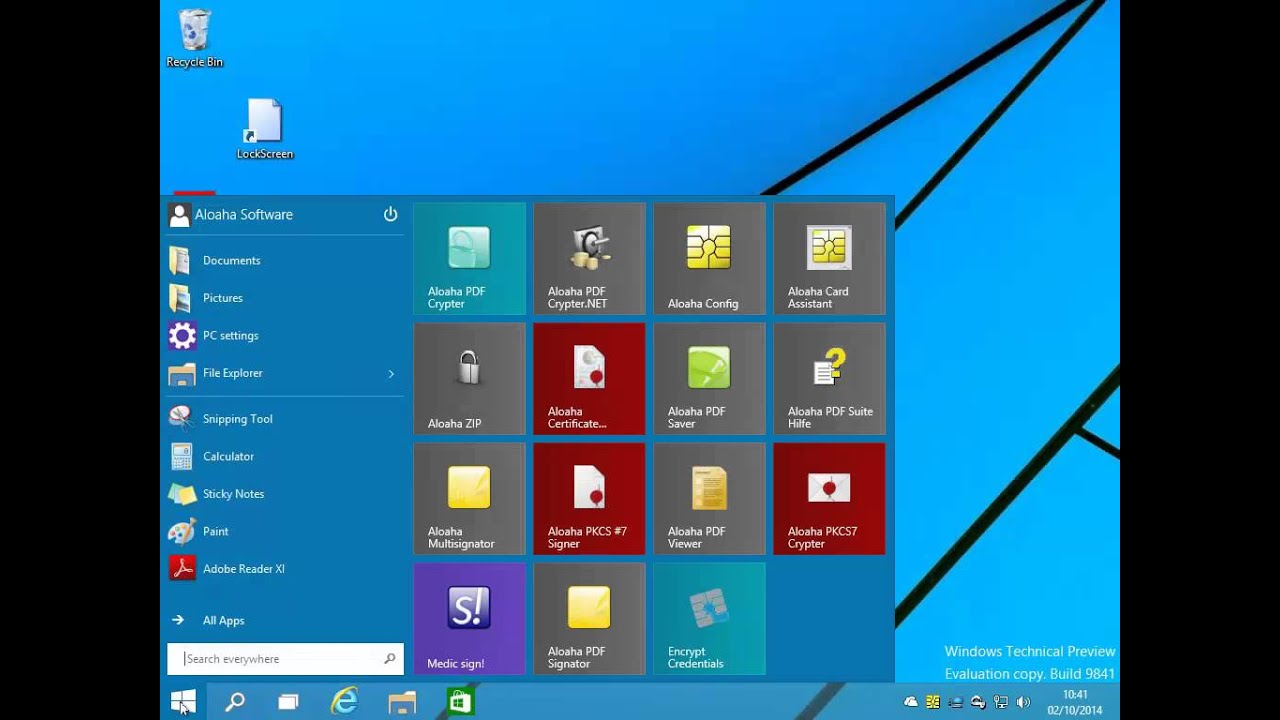Open the Encrypt Credentials tile
Image resolution: width=1280 pixels, height=720 pixels.
click(x=709, y=619)
